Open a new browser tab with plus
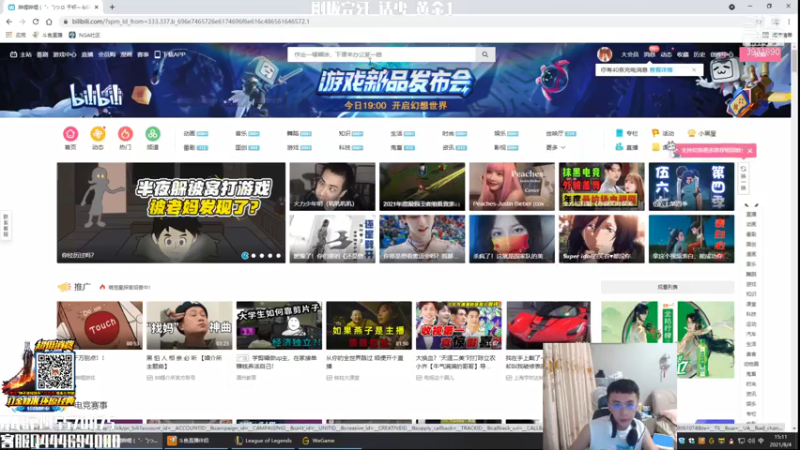Viewport: 800px width, 450px height. (112, 7)
